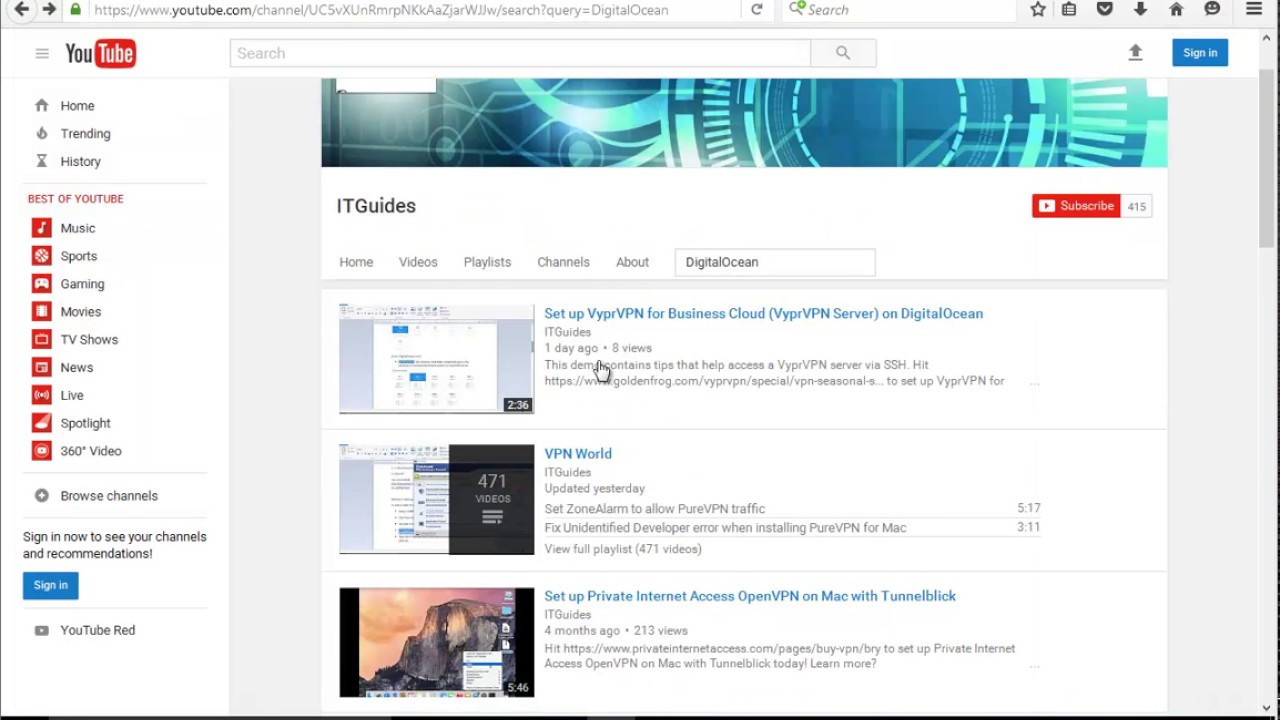Open the VPN World playlist thumbnail
Screen dimensions: 1280x720
click(x=436, y=499)
